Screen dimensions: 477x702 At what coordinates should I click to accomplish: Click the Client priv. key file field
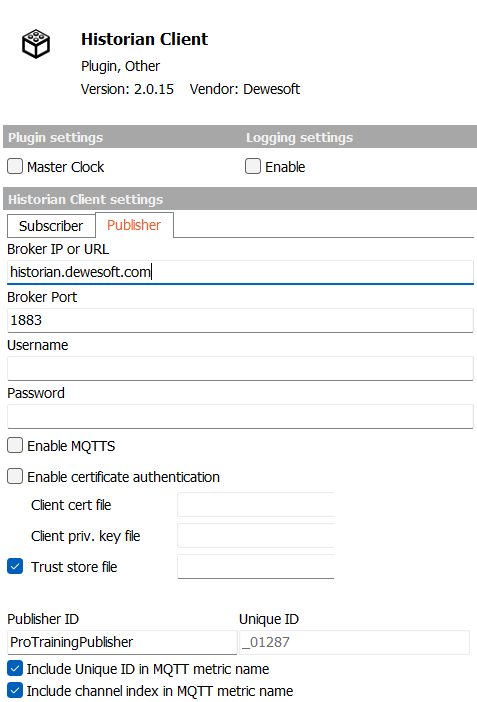pos(256,535)
